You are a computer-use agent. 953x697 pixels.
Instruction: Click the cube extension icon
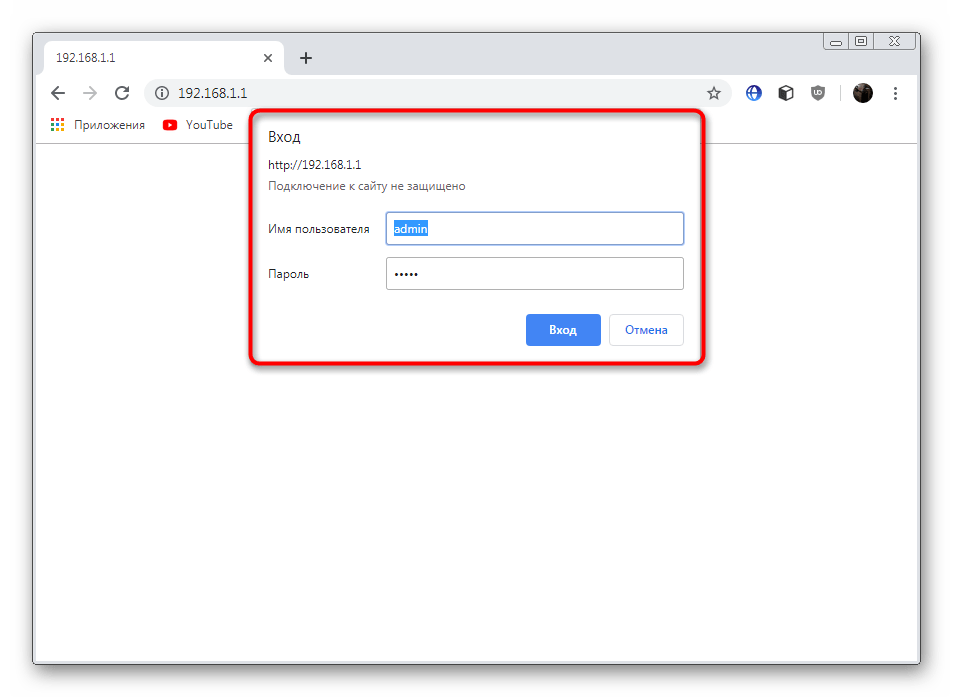pos(786,93)
